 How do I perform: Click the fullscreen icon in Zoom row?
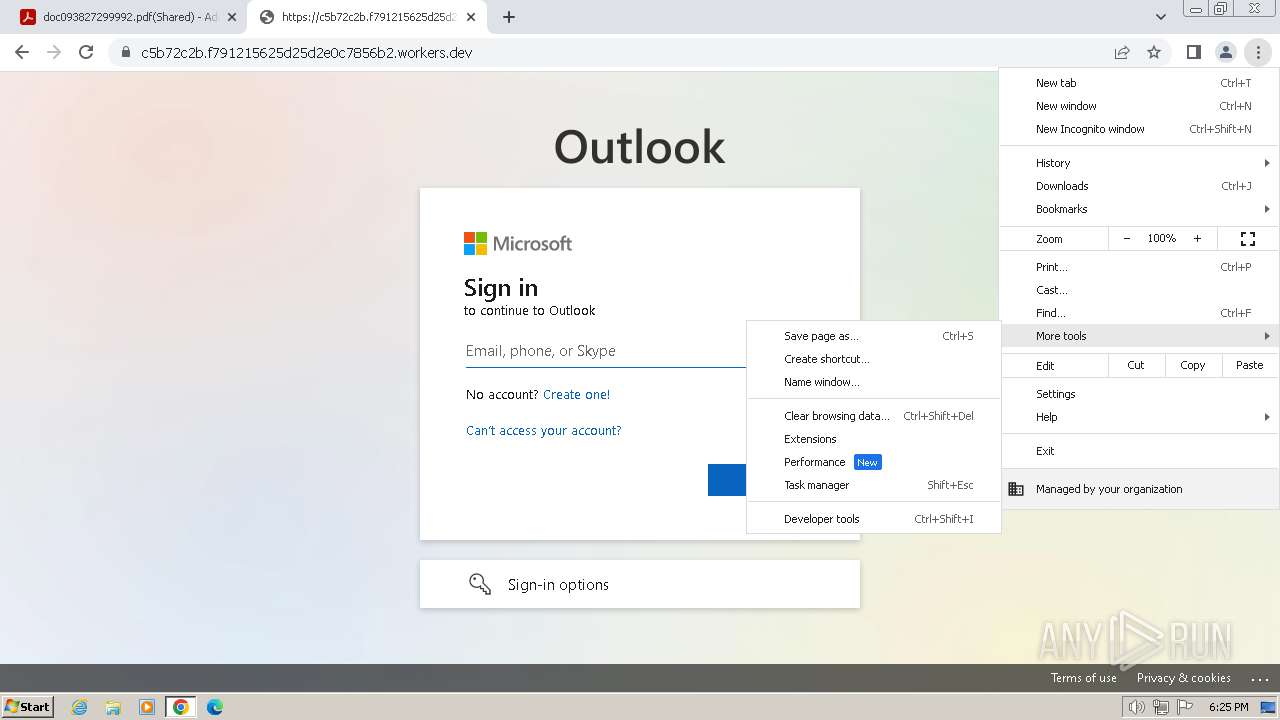coord(1248,239)
